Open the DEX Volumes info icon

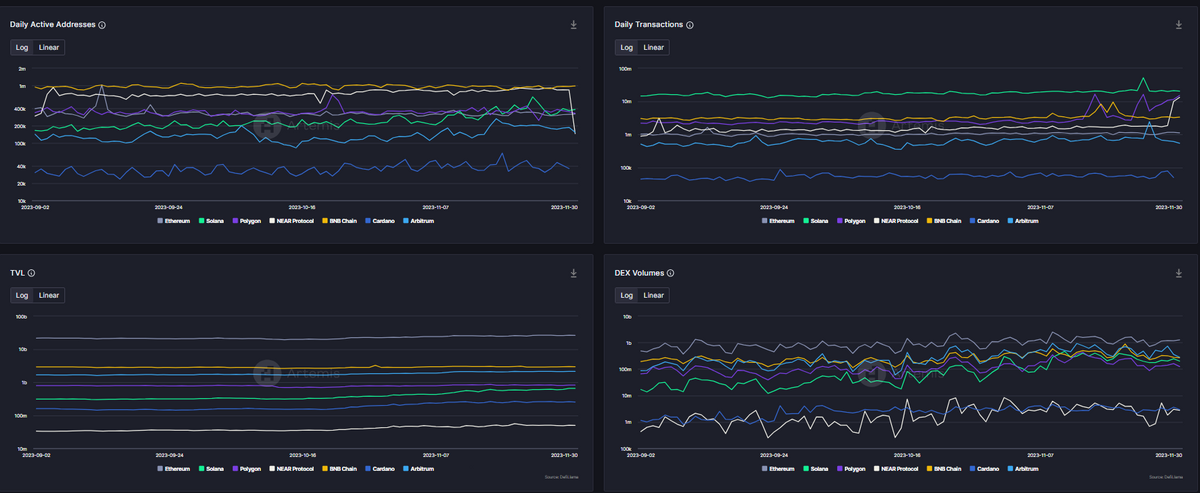[670, 272]
